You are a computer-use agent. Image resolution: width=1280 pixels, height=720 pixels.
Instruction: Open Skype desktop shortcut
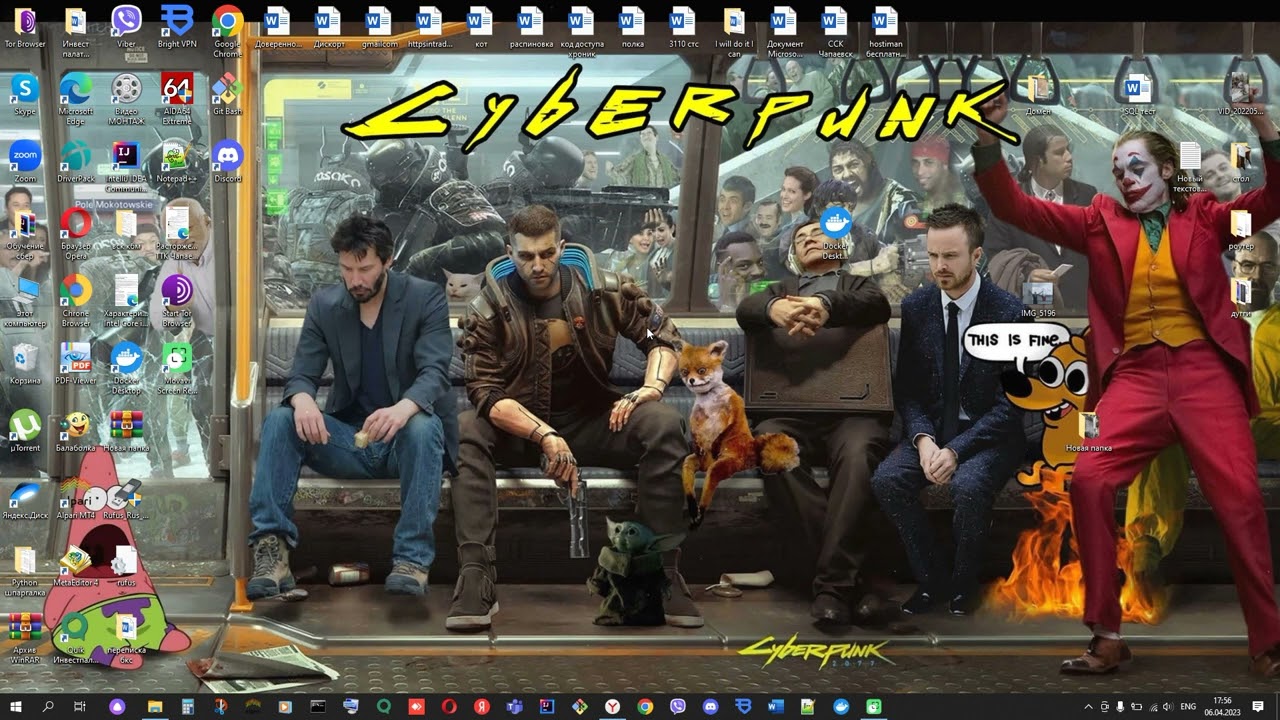25,95
